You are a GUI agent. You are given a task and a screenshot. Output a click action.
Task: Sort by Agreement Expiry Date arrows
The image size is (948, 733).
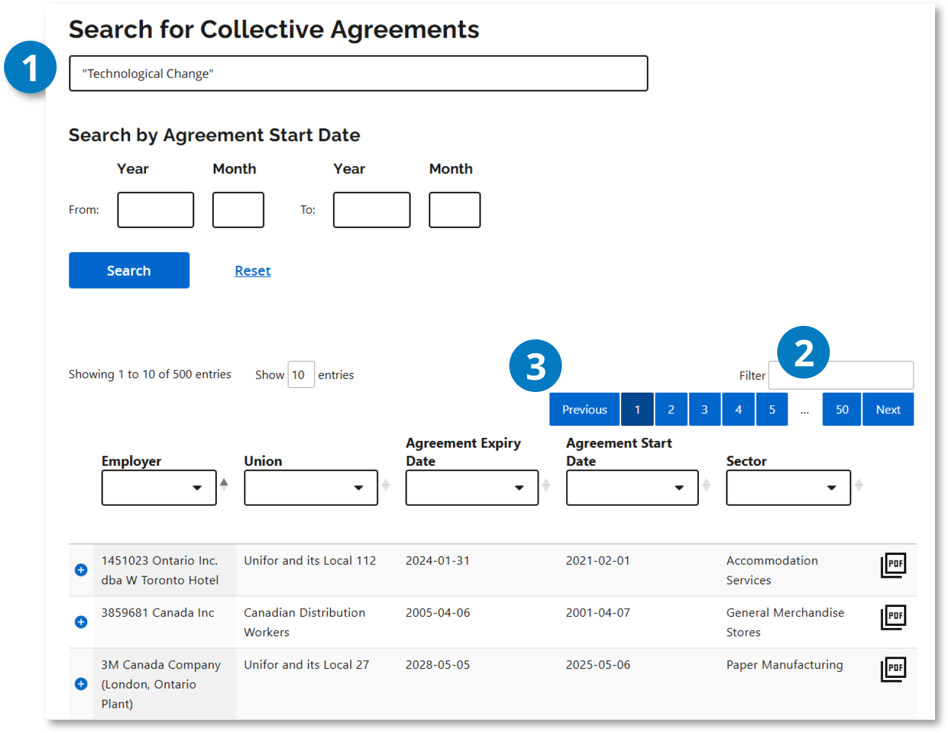tap(545, 484)
